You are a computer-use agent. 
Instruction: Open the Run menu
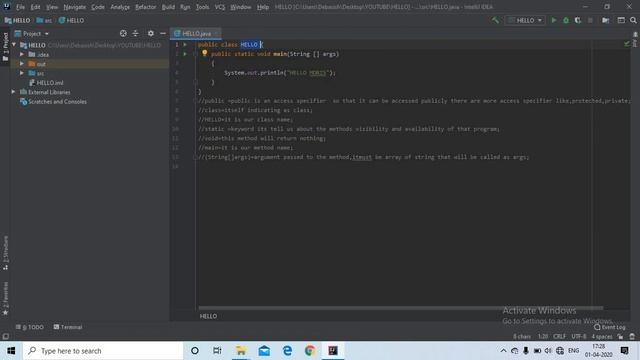pos(185,7)
